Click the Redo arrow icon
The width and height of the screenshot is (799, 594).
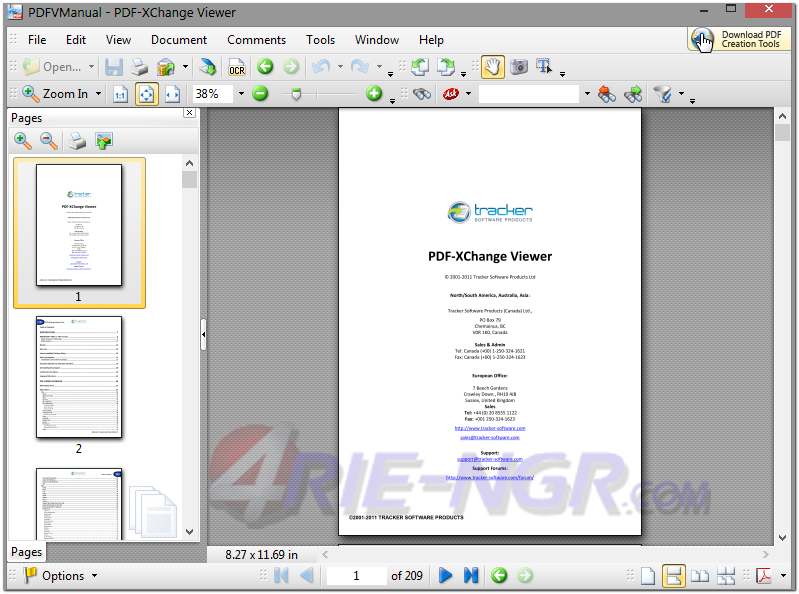(x=360, y=66)
